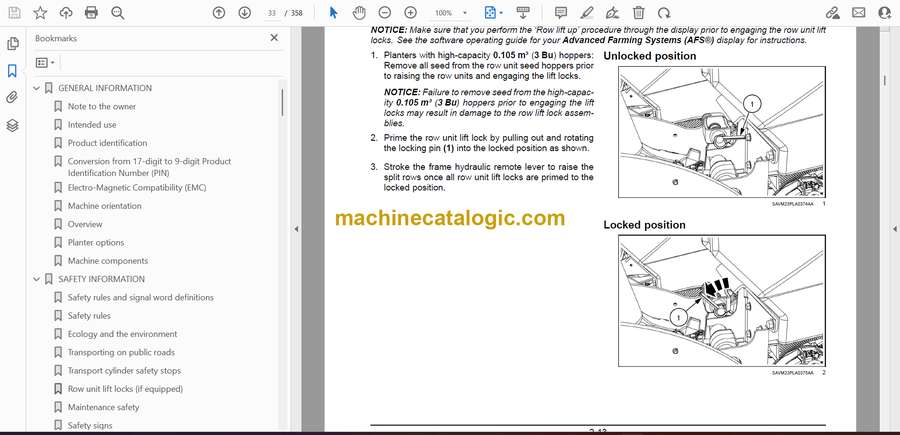
Task: Jump to the 'Machine orientation' bookmark
Action: point(104,206)
